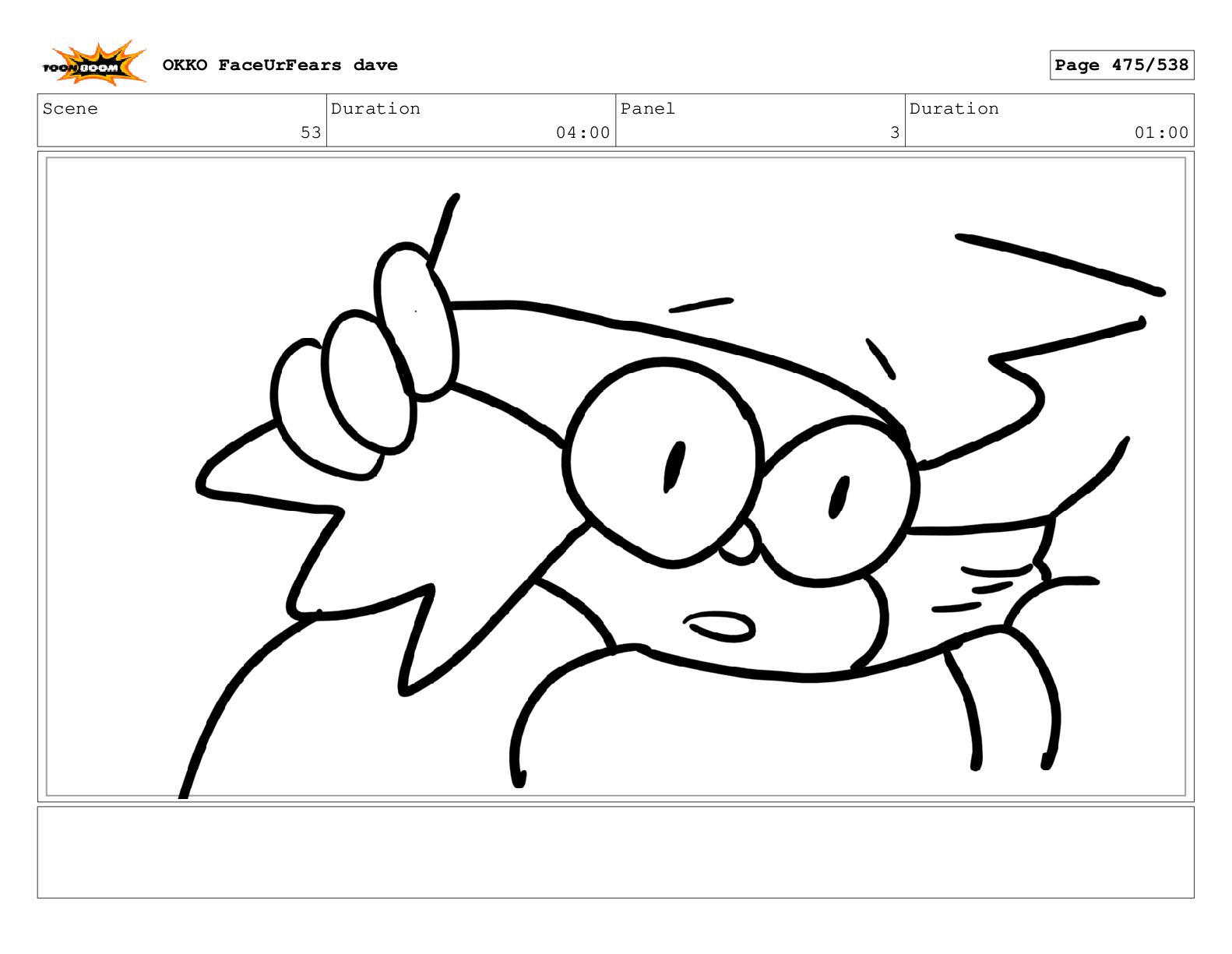Click the 'Scene' label
This screenshot has width=1232, height=954.
click(x=70, y=109)
